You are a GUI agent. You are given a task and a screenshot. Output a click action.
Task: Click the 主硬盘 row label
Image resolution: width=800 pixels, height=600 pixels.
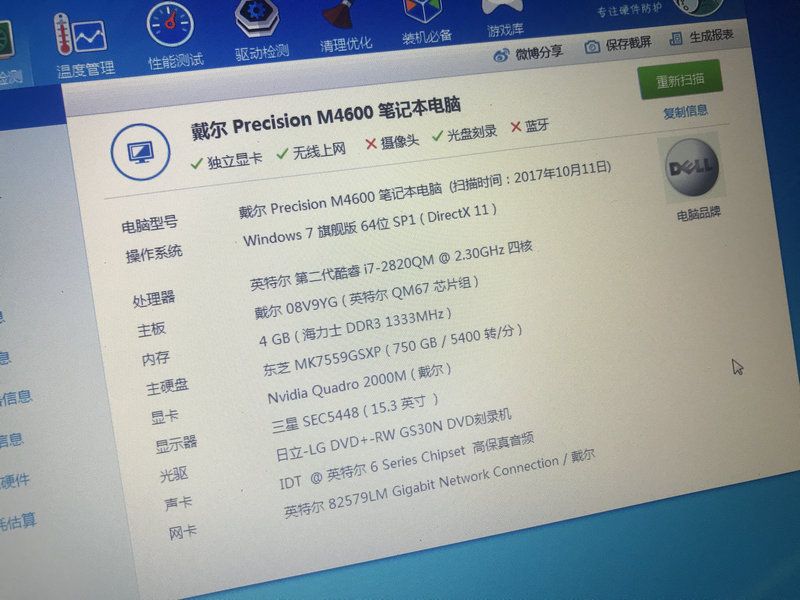(167, 387)
